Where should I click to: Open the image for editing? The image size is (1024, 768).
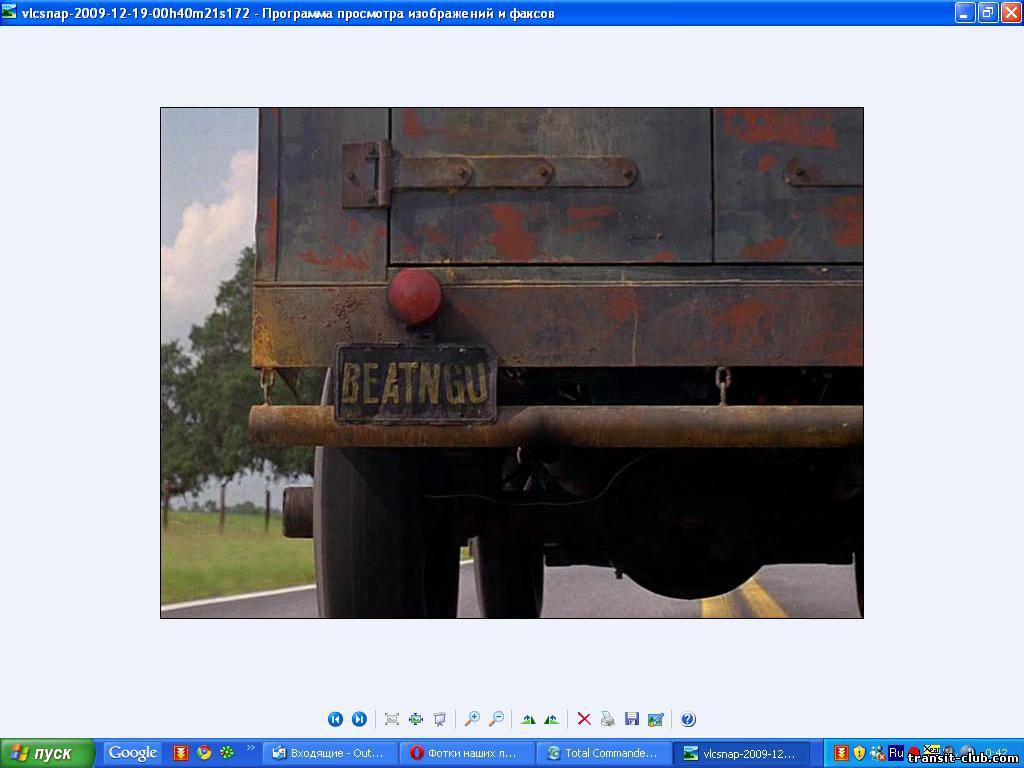(656, 719)
